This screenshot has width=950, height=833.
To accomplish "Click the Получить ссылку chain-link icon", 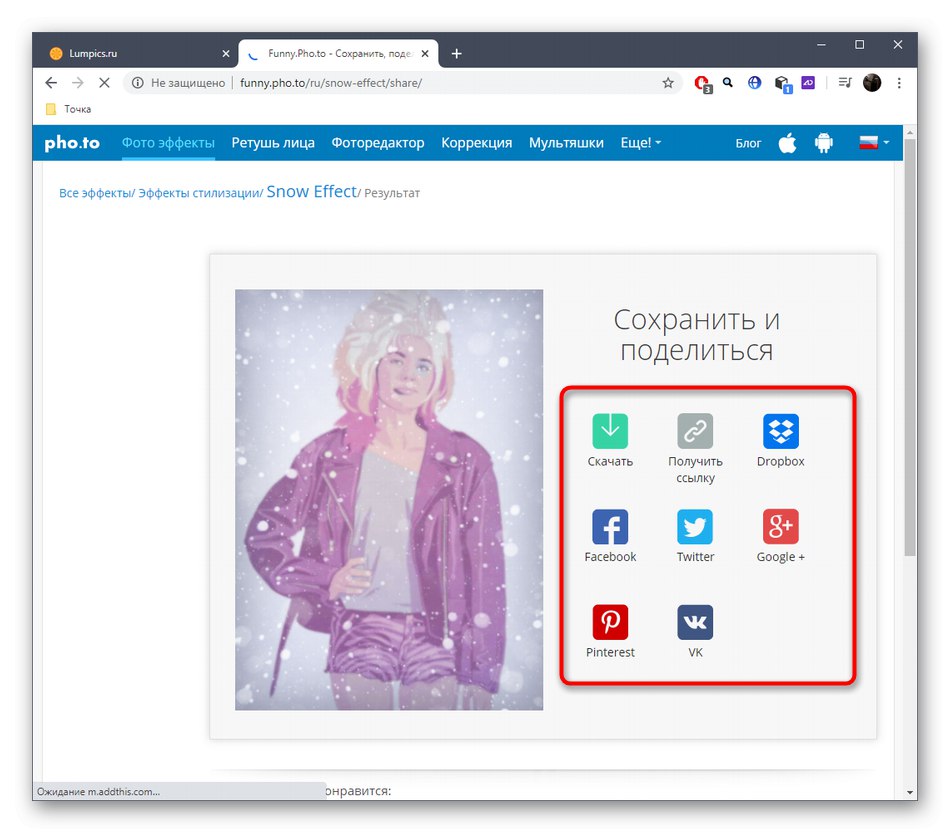I will 695,431.
